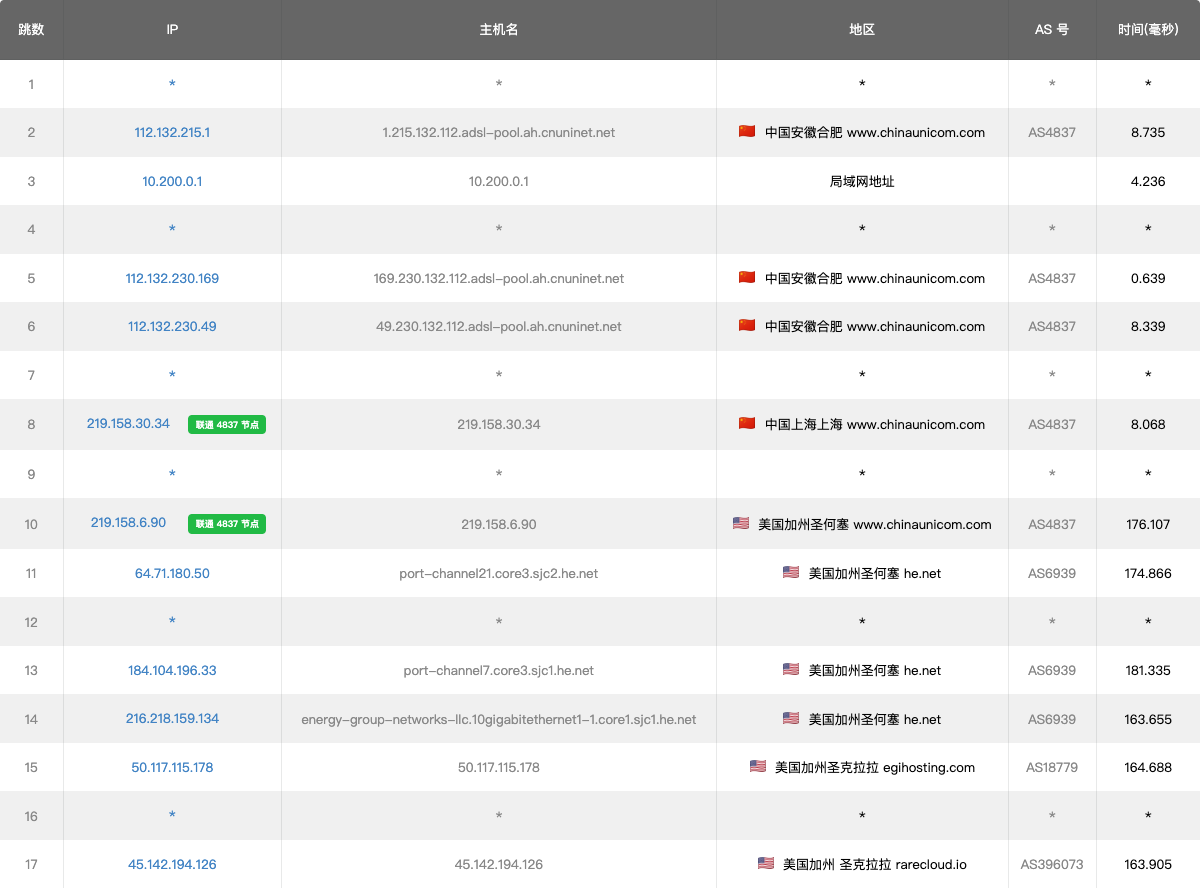Click the 8.735 latency value
Screen dimensions: 1200x888
point(1148,132)
